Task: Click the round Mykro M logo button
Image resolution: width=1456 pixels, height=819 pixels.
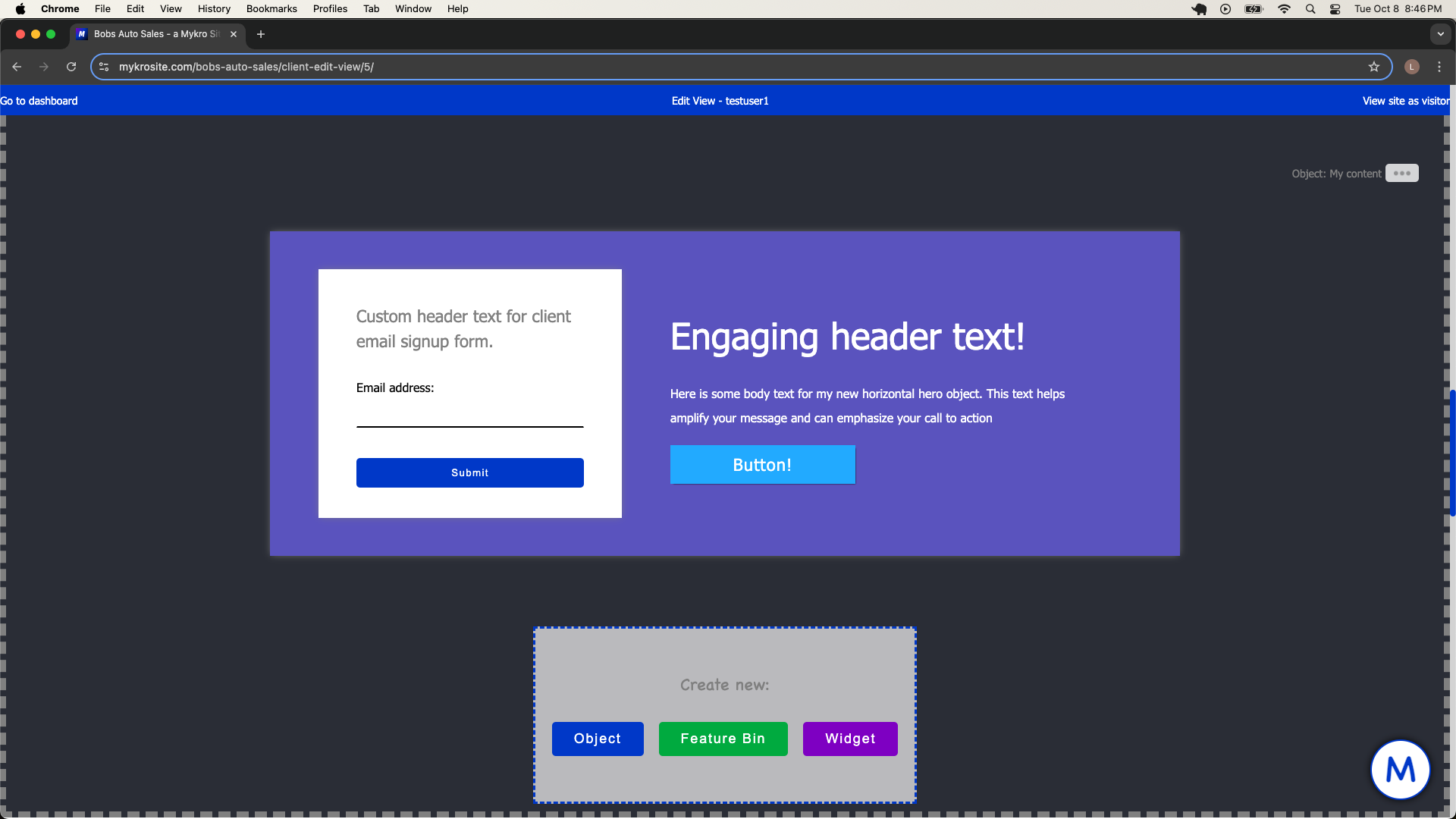Action: click(x=1400, y=770)
